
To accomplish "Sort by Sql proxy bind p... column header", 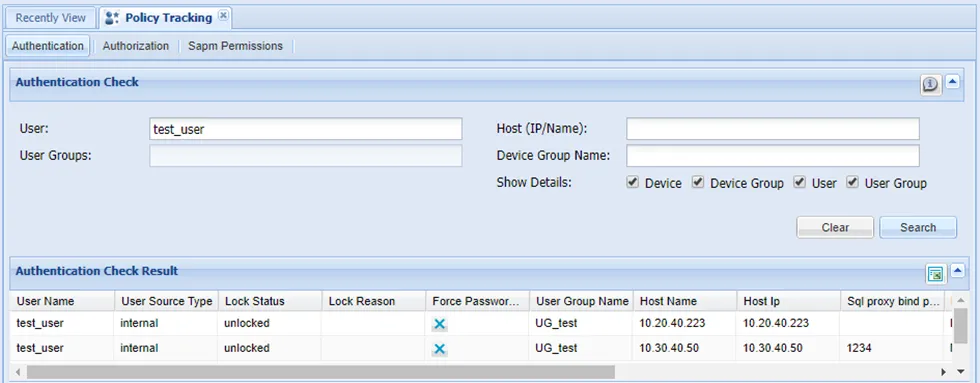I will pos(892,301).
